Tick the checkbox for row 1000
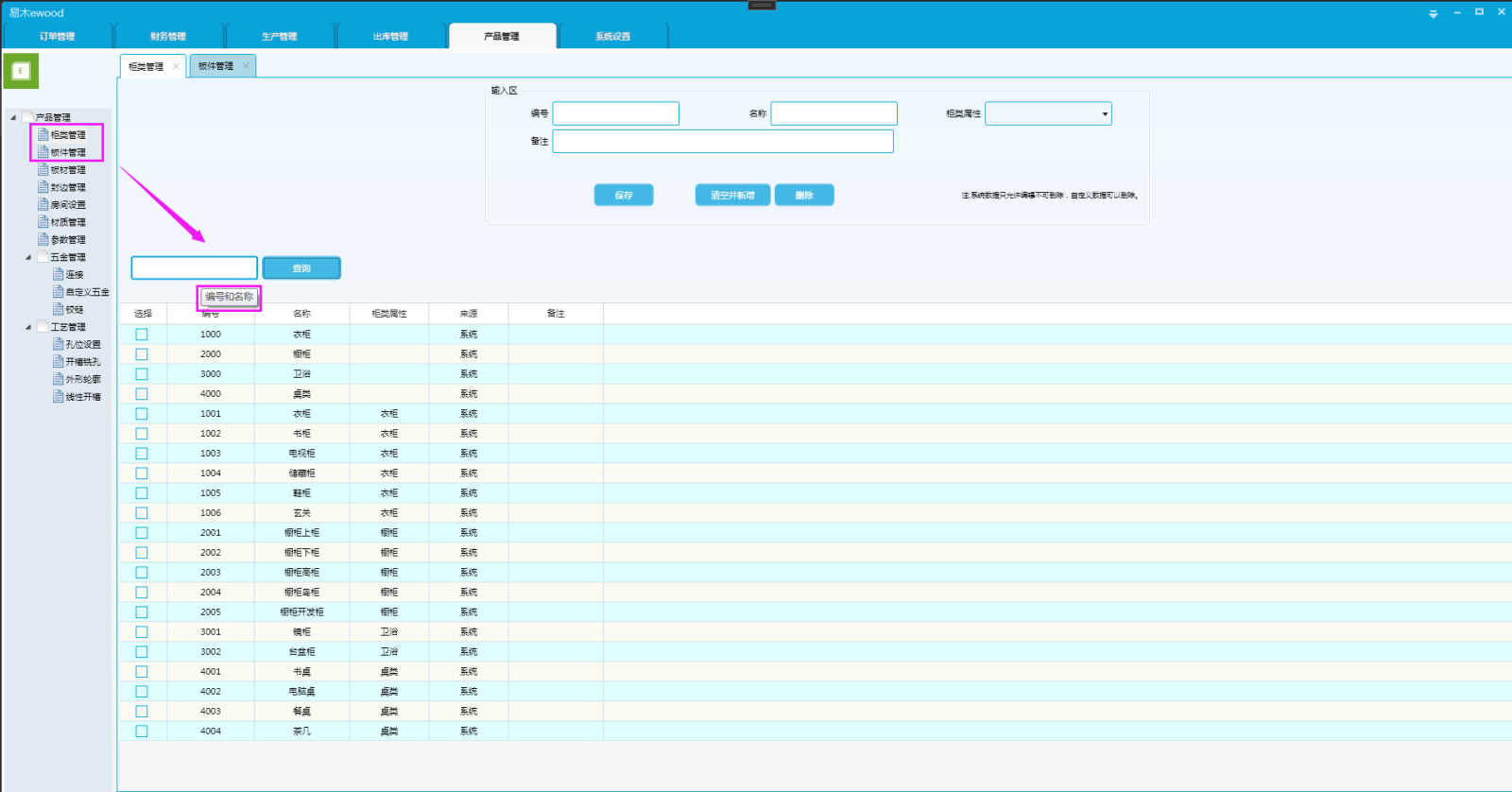This screenshot has height=792, width=1512. [x=142, y=335]
